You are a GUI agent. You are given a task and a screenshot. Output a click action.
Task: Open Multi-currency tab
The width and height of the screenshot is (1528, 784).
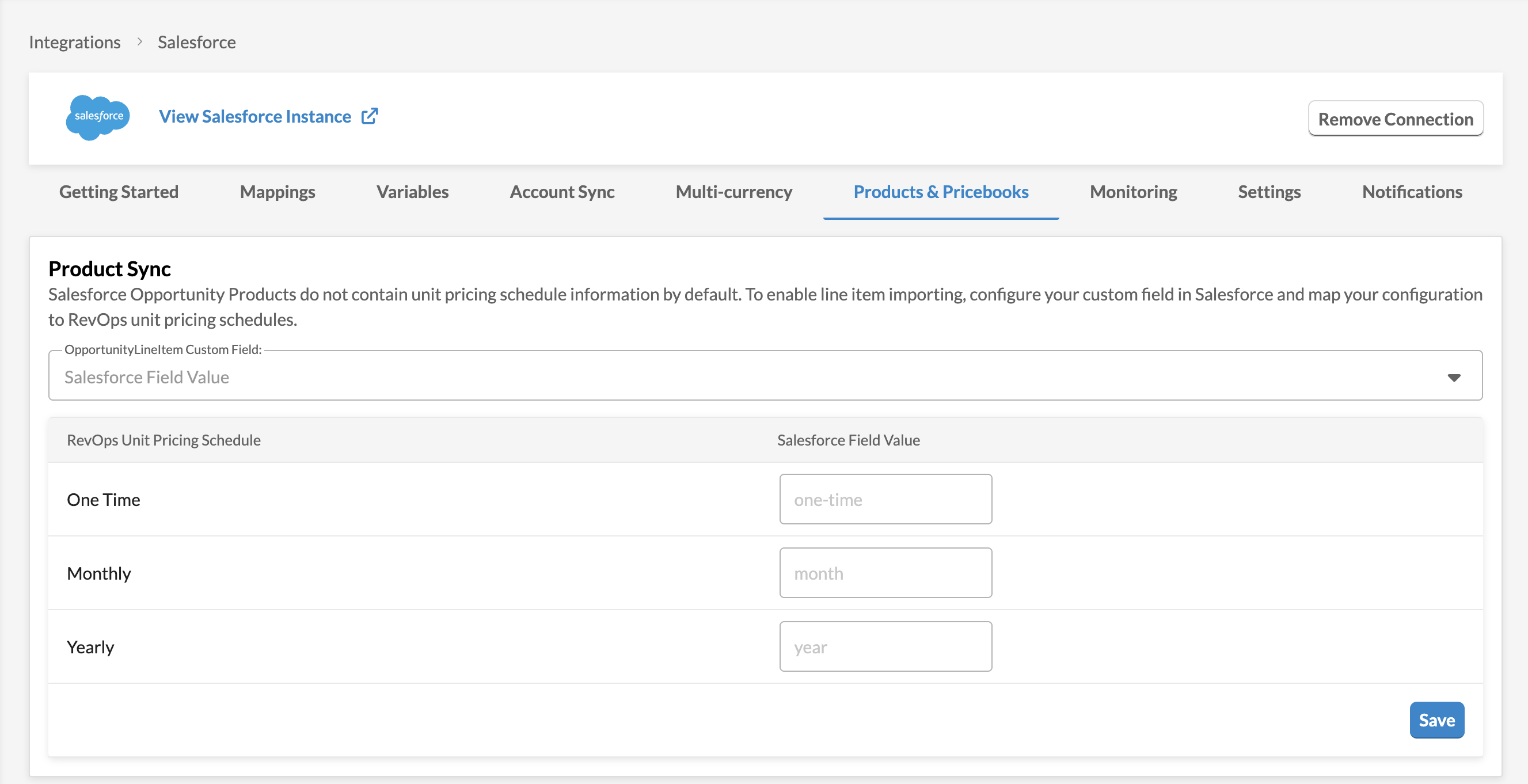(x=733, y=192)
